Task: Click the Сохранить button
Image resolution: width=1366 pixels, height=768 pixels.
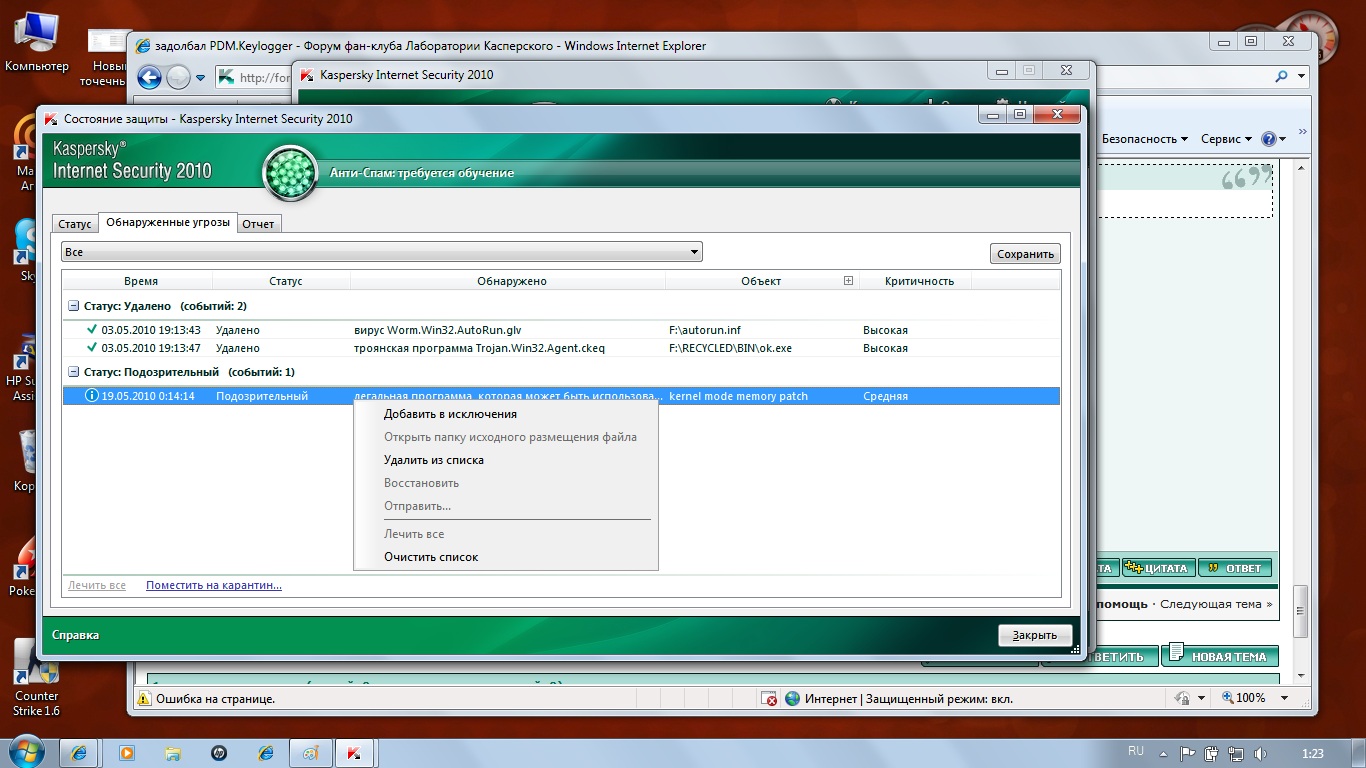Action: pos(1025,254)
